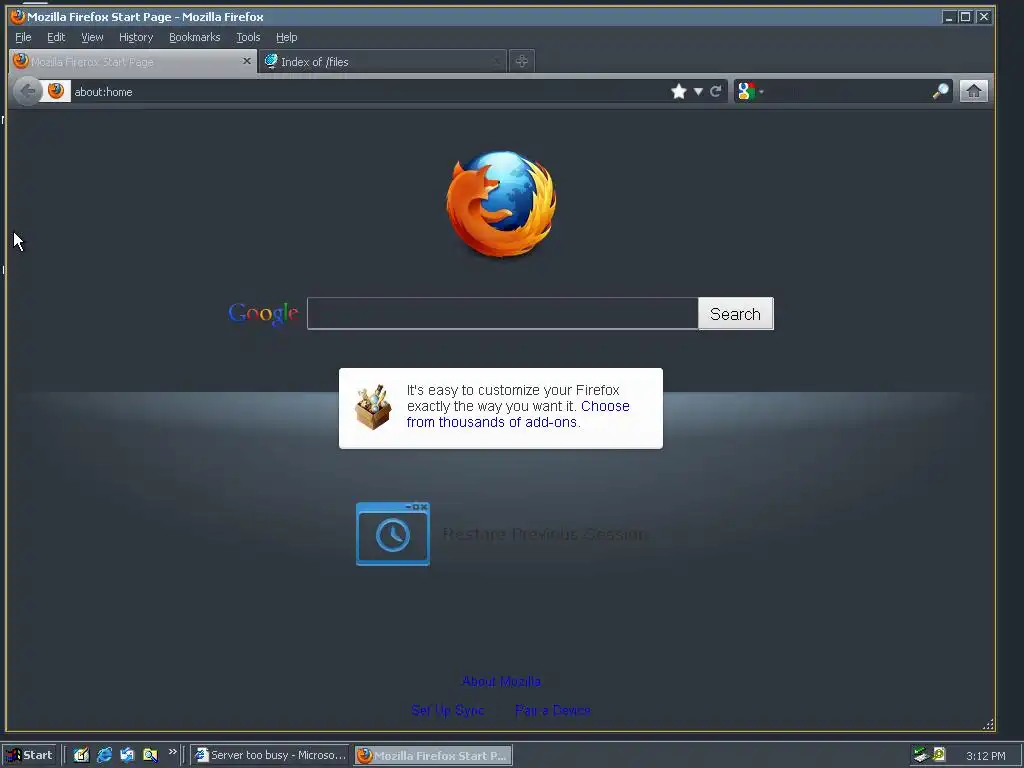Click the window resize grip in the bottom corner
Image resolution: width=1024 pixels, height=768 pixels.
(x=988, y=724)
